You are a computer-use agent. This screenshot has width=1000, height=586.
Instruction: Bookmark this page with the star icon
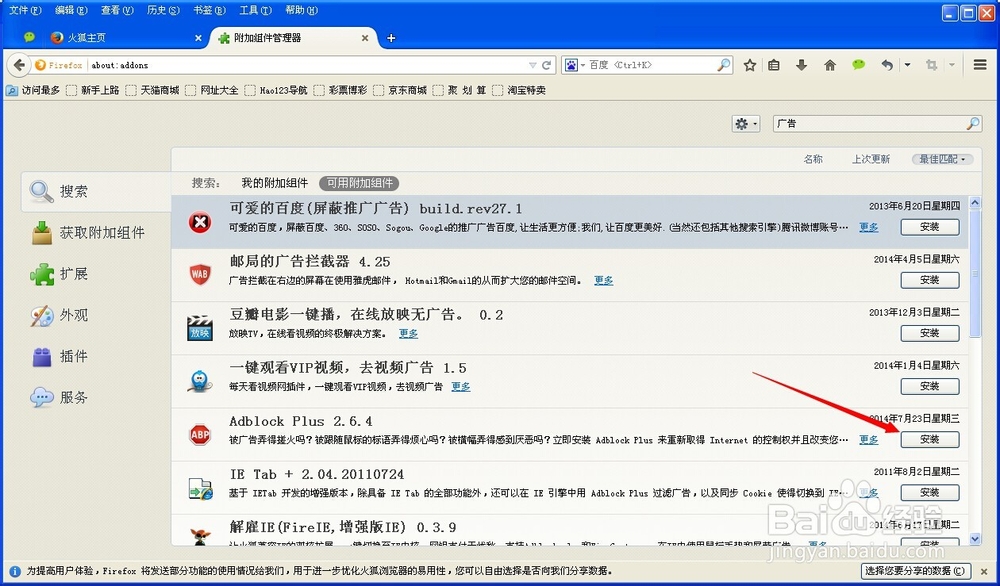750,64
